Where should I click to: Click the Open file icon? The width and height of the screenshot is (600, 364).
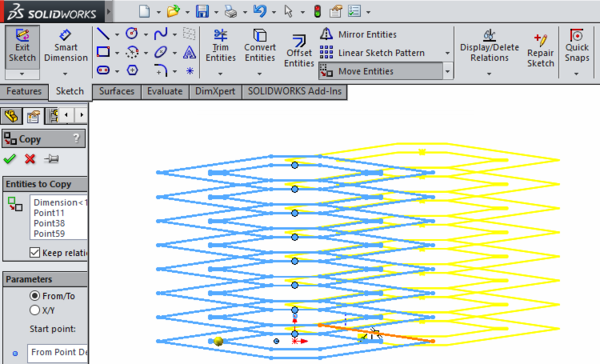coord(173,11)
